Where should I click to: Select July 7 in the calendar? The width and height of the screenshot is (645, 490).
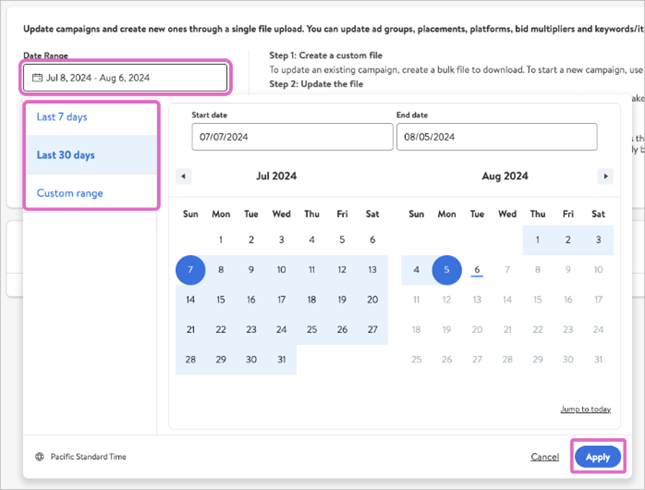[x=190, y=270]
